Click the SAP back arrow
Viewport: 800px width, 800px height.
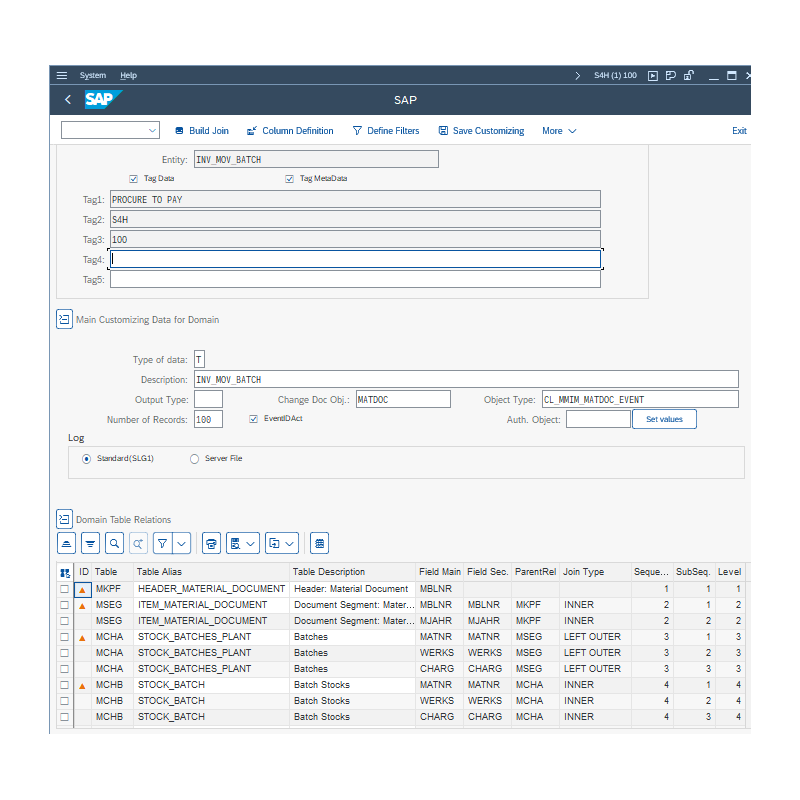click(x=68, y=100)
